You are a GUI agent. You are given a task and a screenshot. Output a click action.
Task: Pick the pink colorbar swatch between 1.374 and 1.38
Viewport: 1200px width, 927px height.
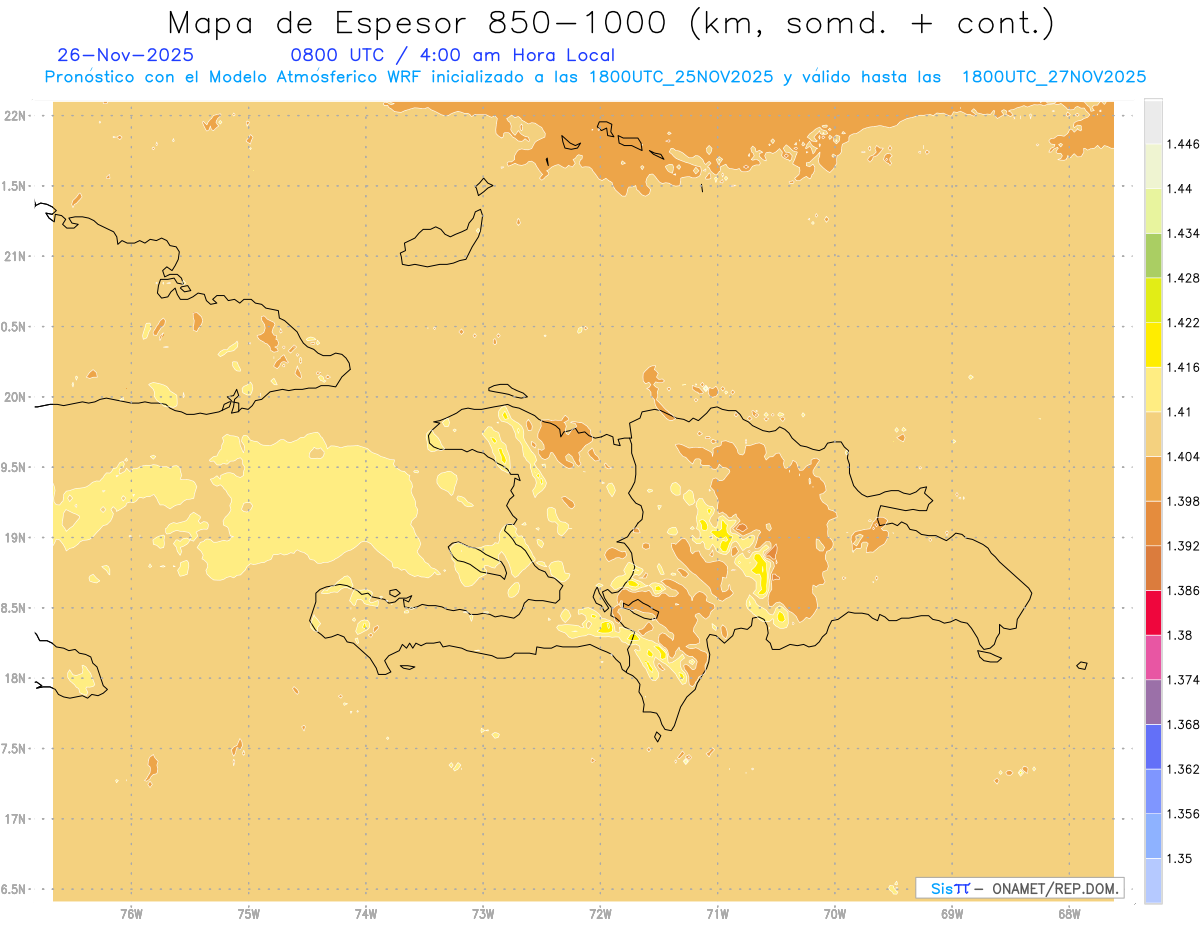click(1153, 657)
